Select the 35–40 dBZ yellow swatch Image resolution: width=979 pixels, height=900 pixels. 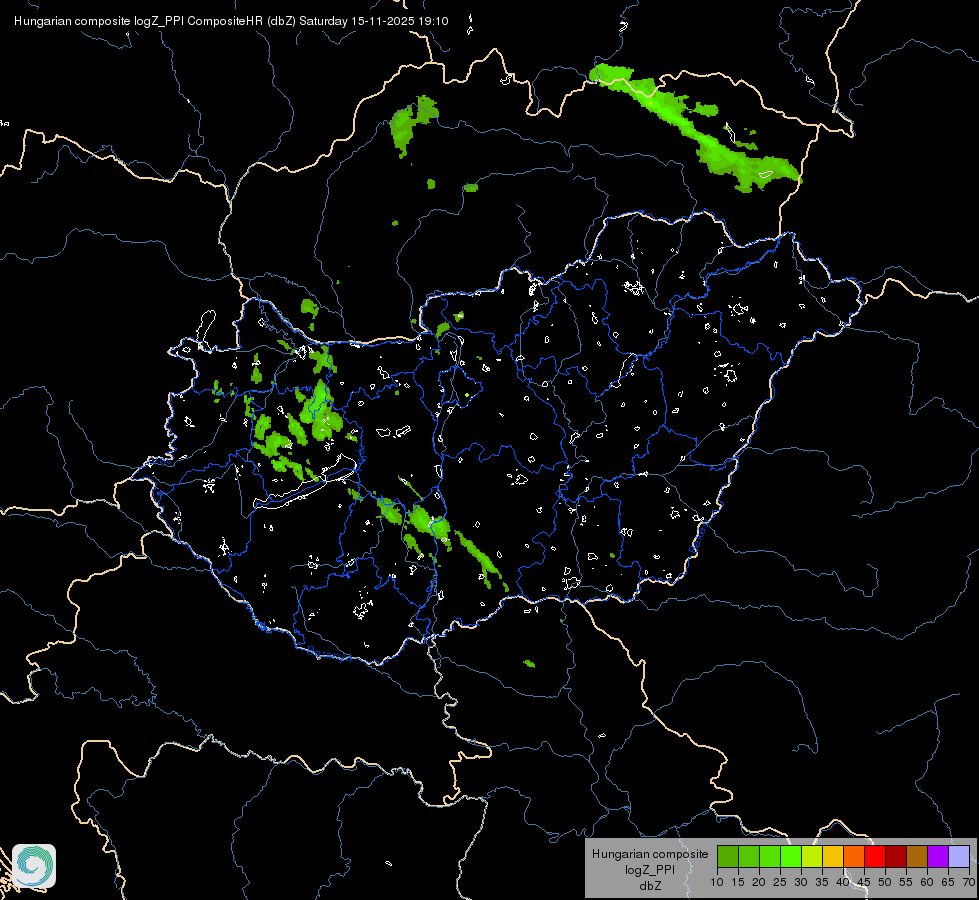pyautogui.click(x=833, y=856)
